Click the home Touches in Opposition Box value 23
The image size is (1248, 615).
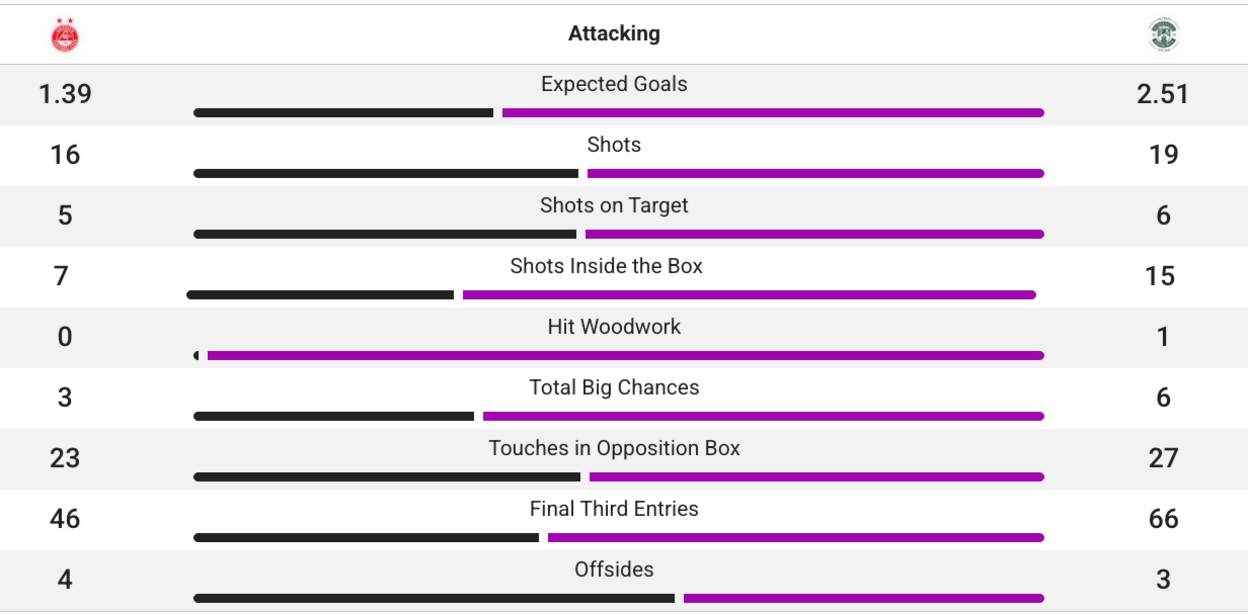65,458
